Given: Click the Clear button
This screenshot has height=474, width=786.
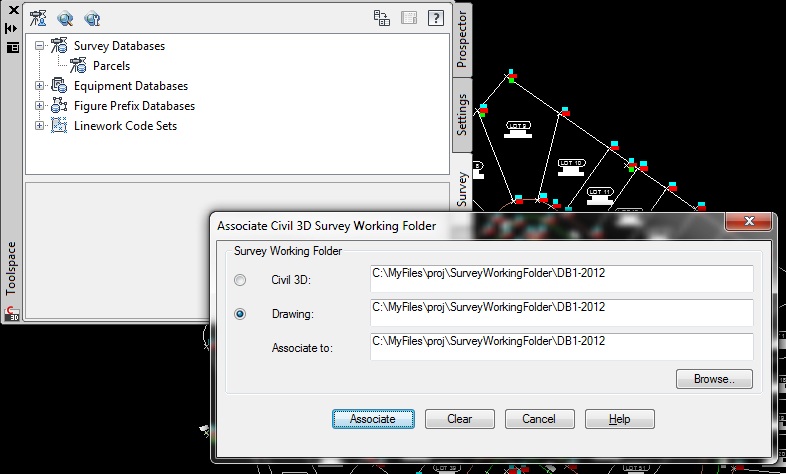Looking at the screenshot, I should 460,419.
